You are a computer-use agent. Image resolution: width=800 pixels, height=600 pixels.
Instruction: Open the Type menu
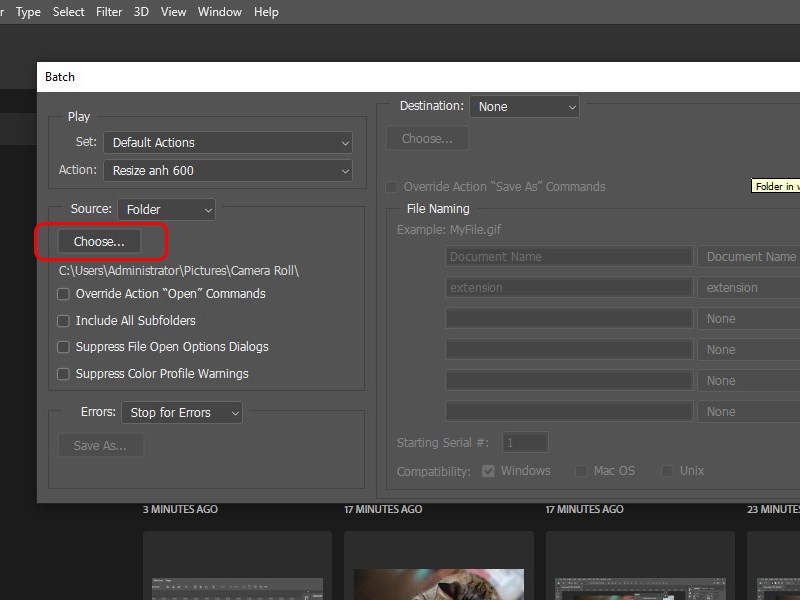(x=28, y=12)
